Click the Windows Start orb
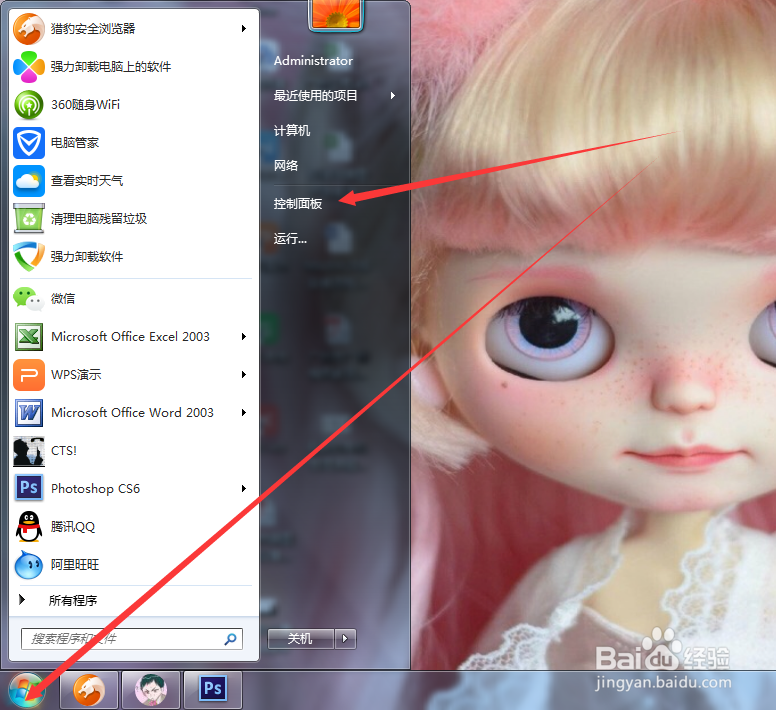The height and width of the screenshot is (710, 776). point(27,690)
